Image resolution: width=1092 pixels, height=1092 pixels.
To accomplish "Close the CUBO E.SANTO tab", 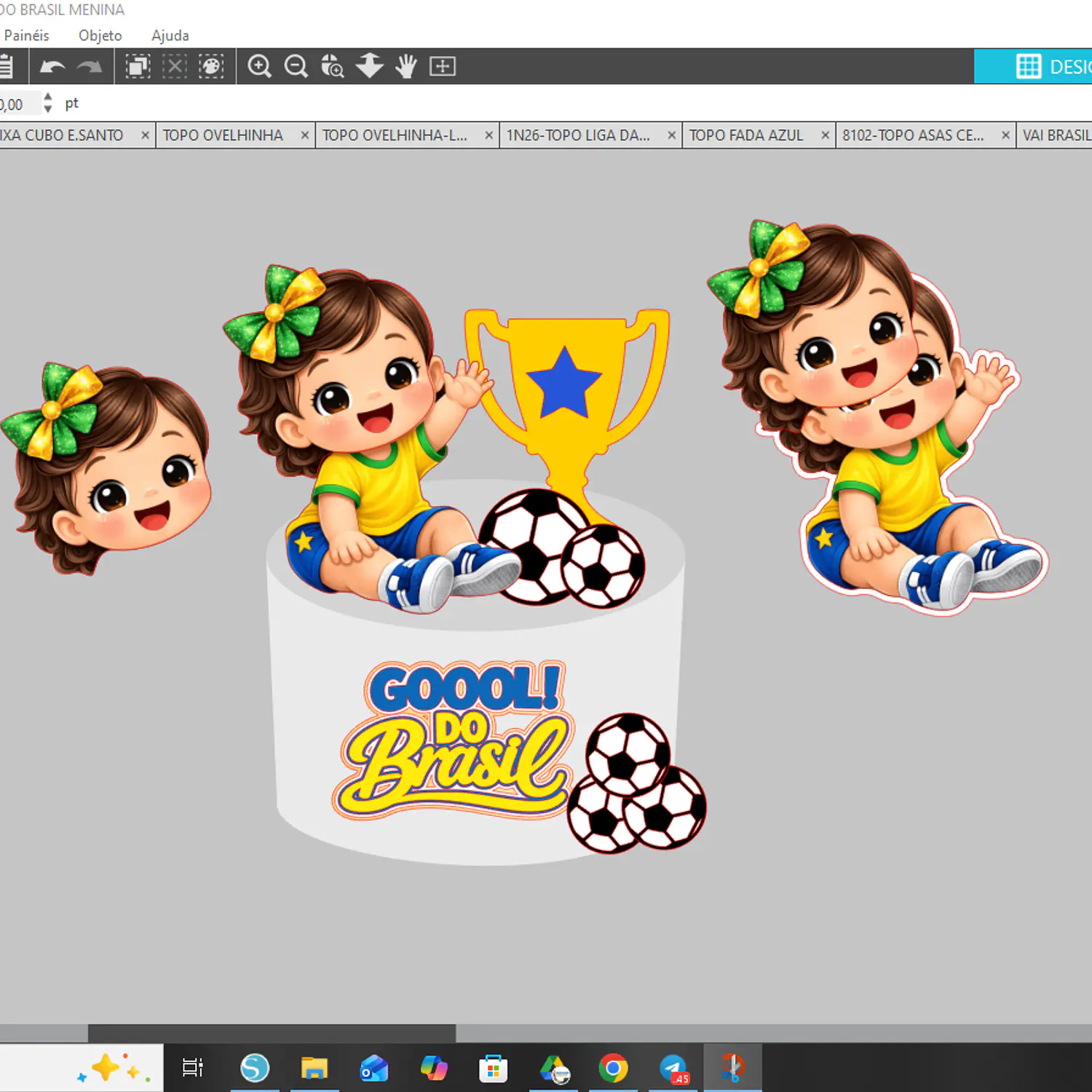I will [145, 135].
